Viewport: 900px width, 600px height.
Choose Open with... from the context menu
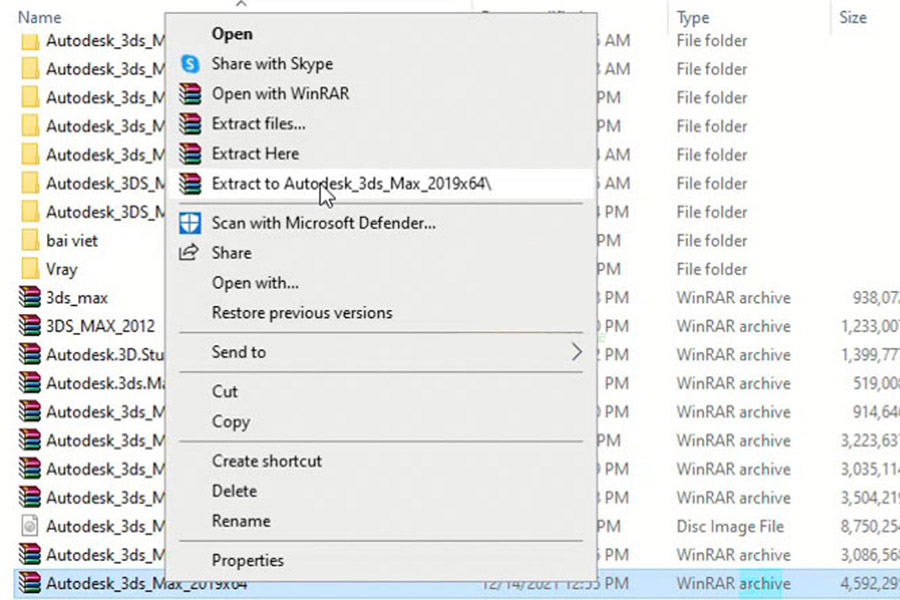click(x=255, y=283)
